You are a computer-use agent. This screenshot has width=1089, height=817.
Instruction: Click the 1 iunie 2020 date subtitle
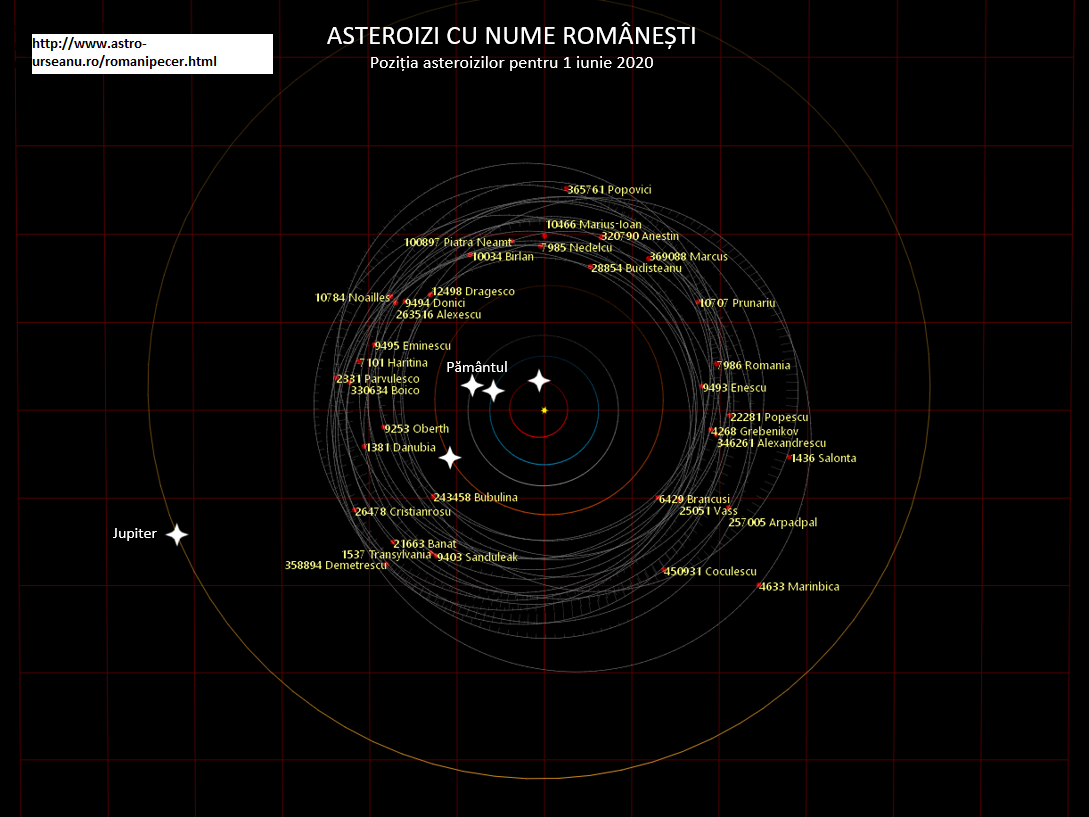[510, 63]
